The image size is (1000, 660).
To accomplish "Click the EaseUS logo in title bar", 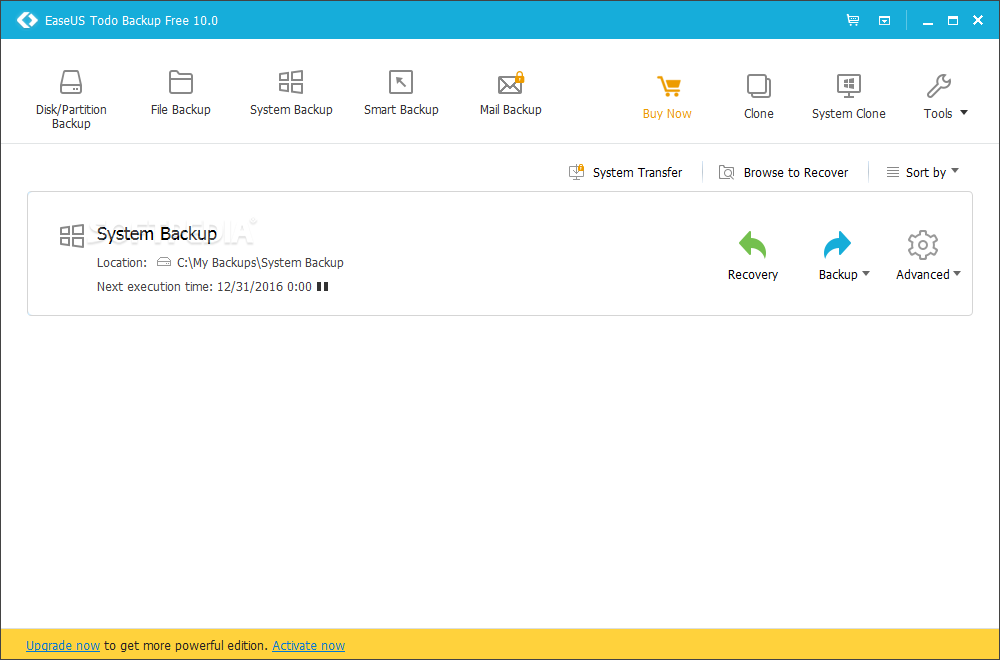I will click(27, 20).
